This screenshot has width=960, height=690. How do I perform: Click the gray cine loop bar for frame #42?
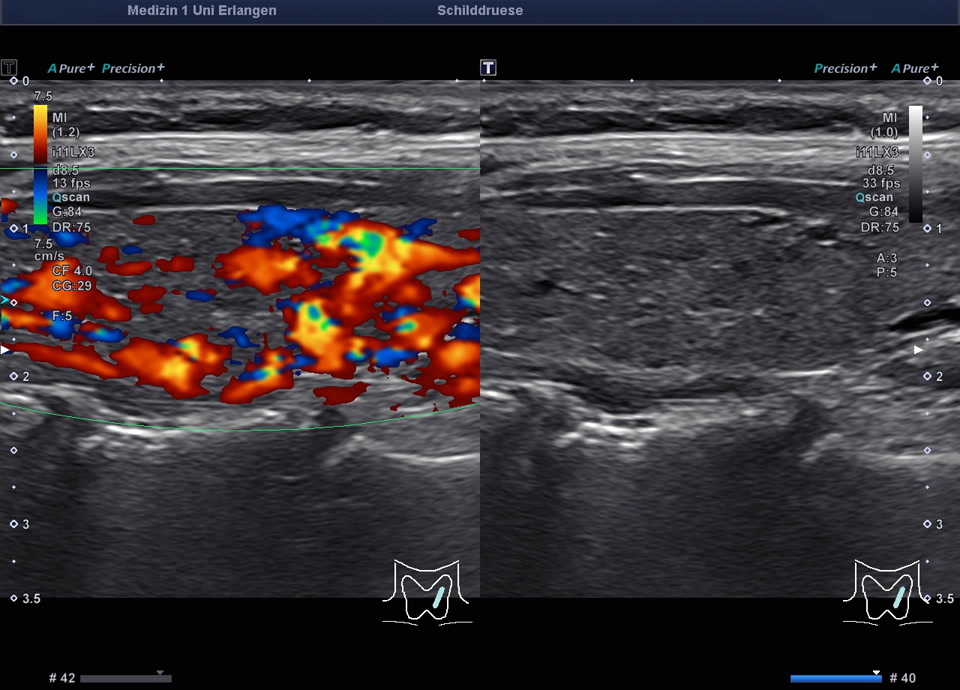point(125,679)
